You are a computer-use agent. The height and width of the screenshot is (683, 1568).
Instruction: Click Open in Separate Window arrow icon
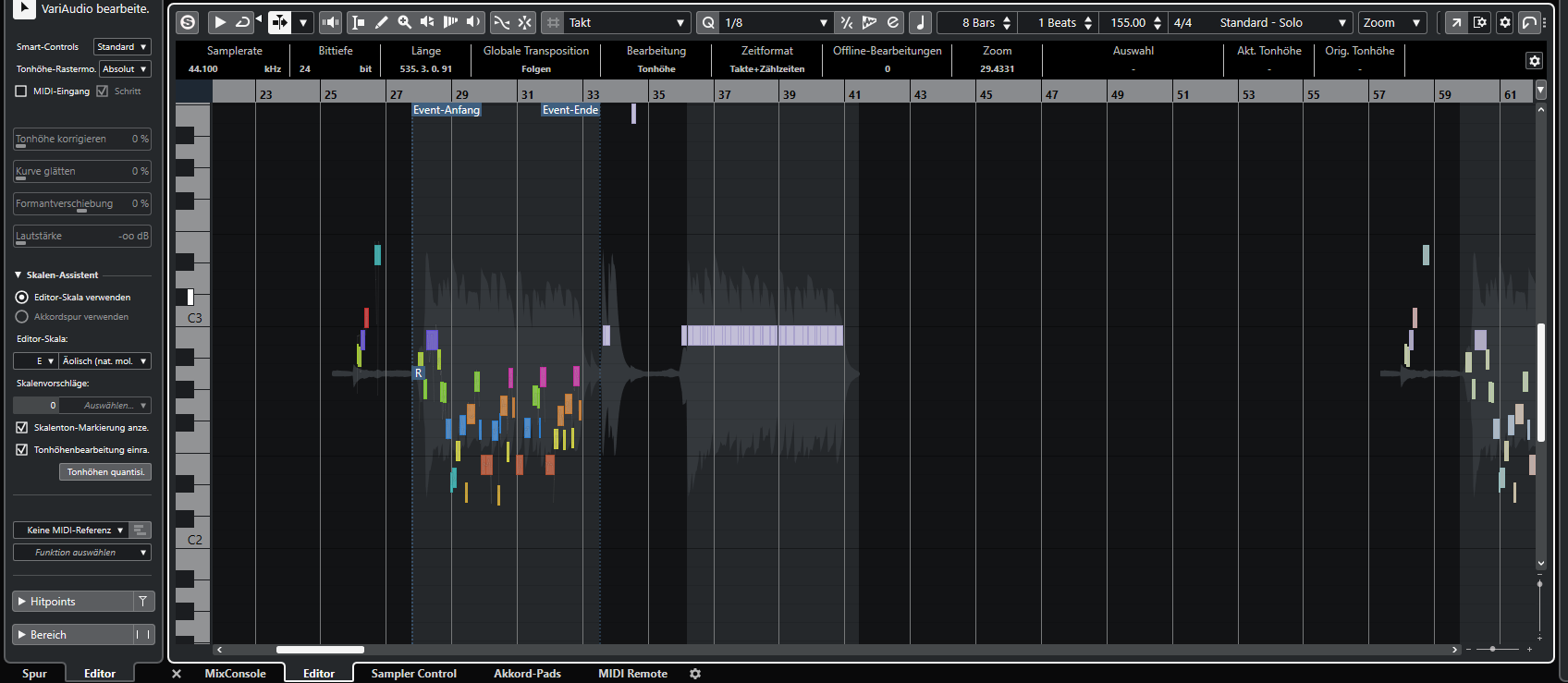tap(1456, 22)
